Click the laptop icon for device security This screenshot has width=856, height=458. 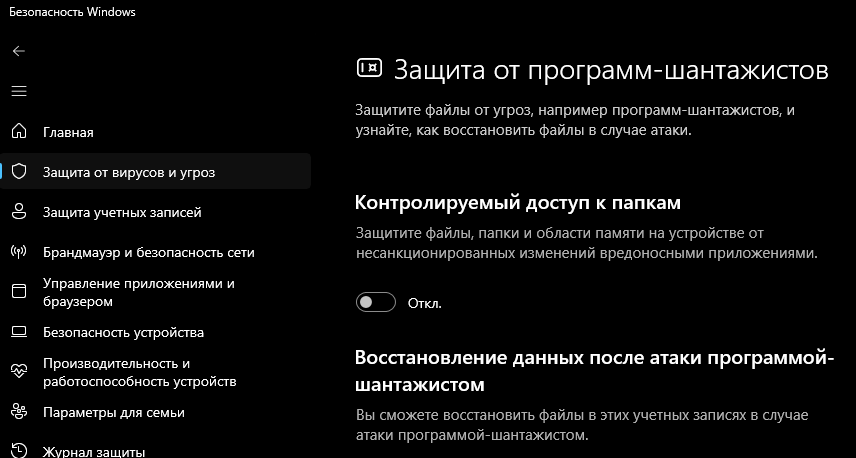[x=19, y=332]
